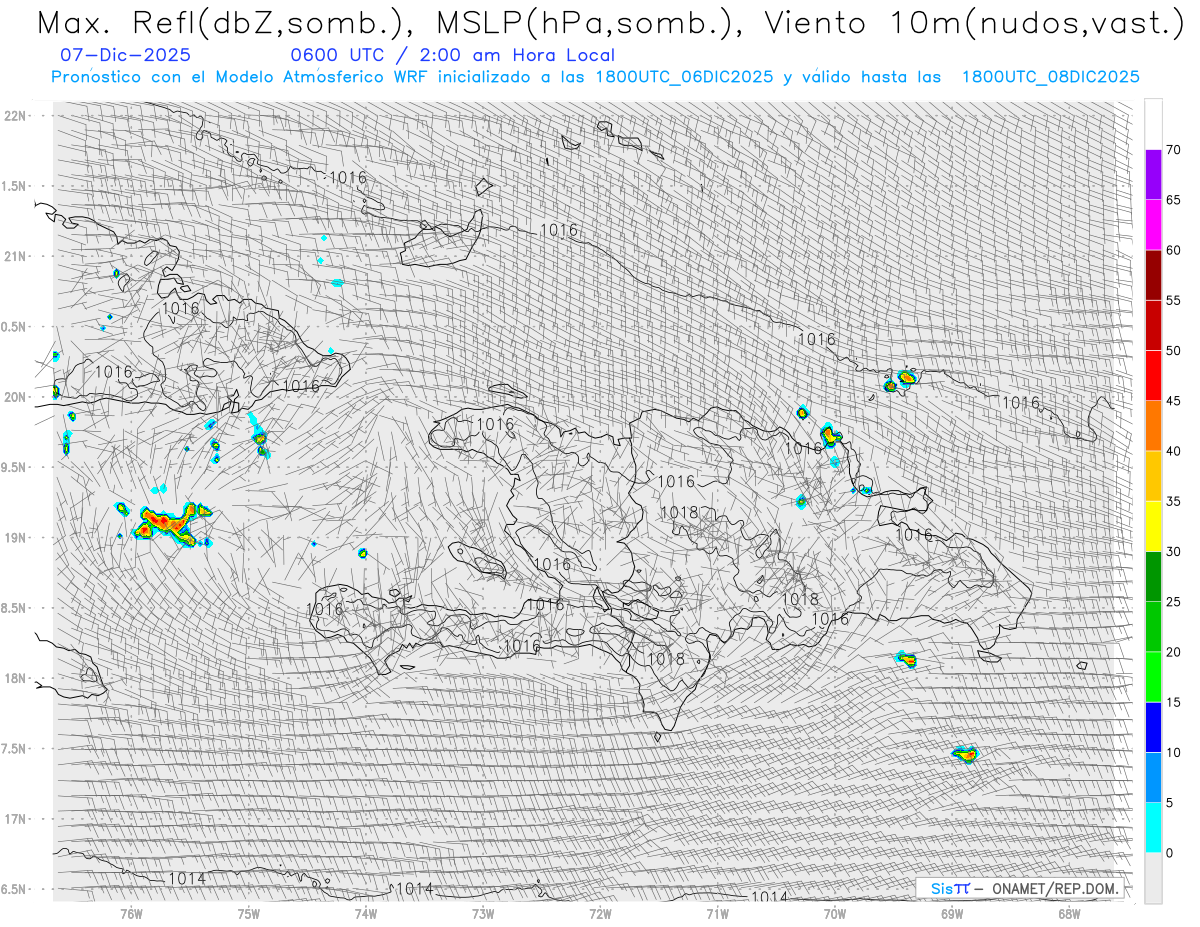Click the orange 40-45 dBZ legend color
The width and height of the screenshot is (1200, 927).
[1153, 426]
